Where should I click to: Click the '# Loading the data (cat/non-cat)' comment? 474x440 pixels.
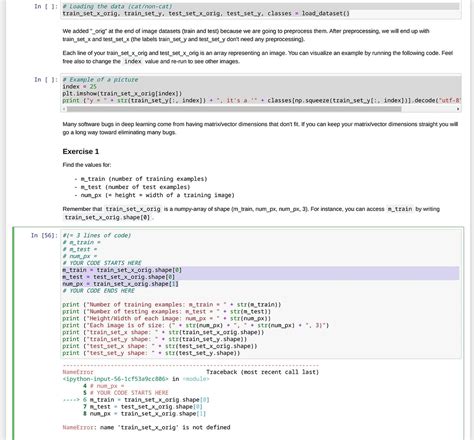point(118,6)
